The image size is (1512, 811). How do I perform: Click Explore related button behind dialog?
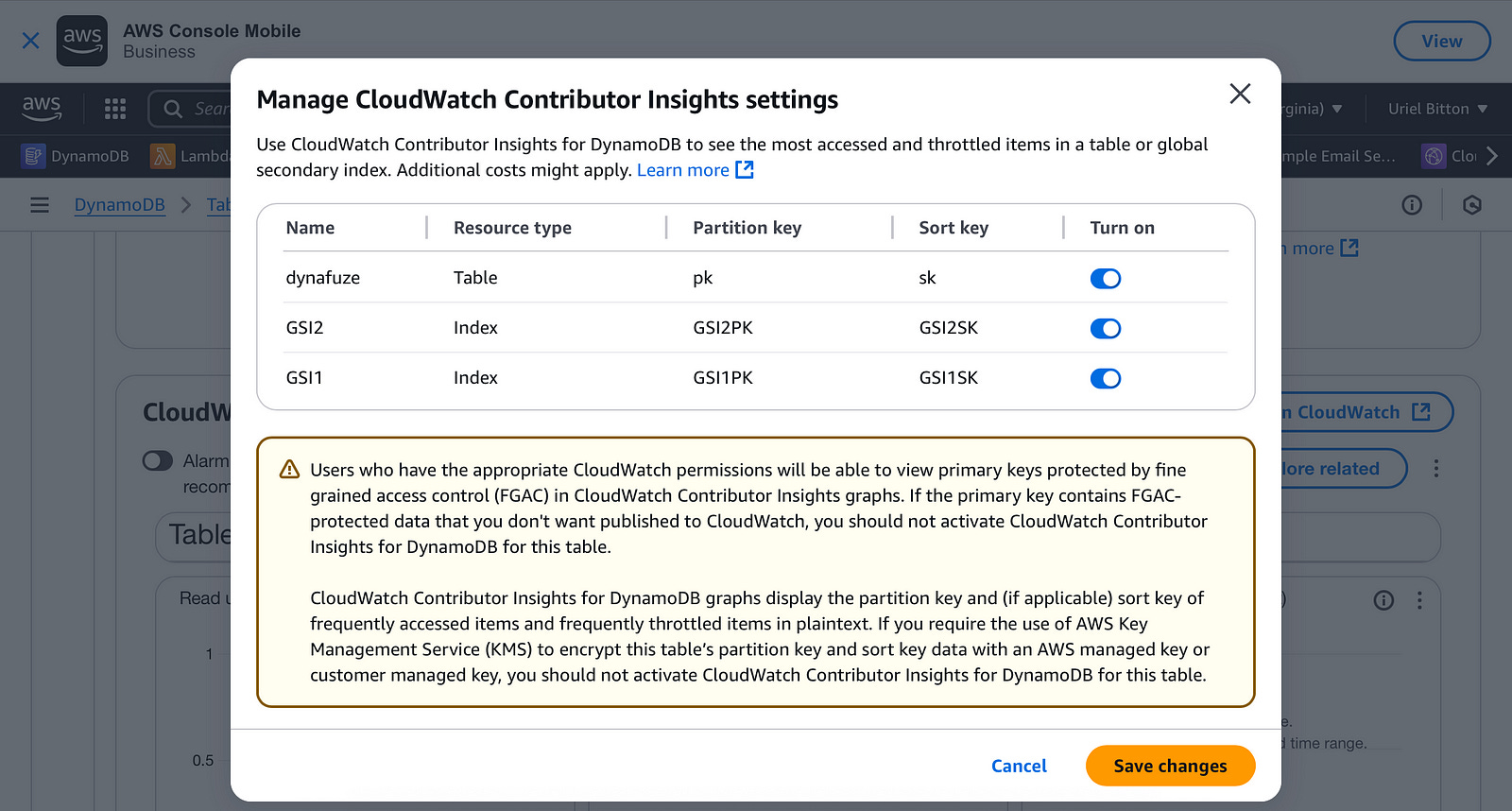click(x=1344, y=469)
